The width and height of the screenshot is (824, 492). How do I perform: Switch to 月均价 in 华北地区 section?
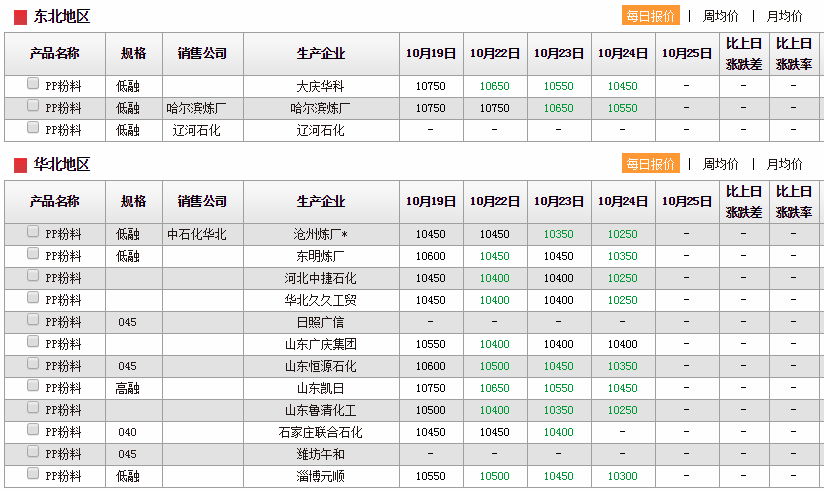pyautogui.click(x=784, y=165)
